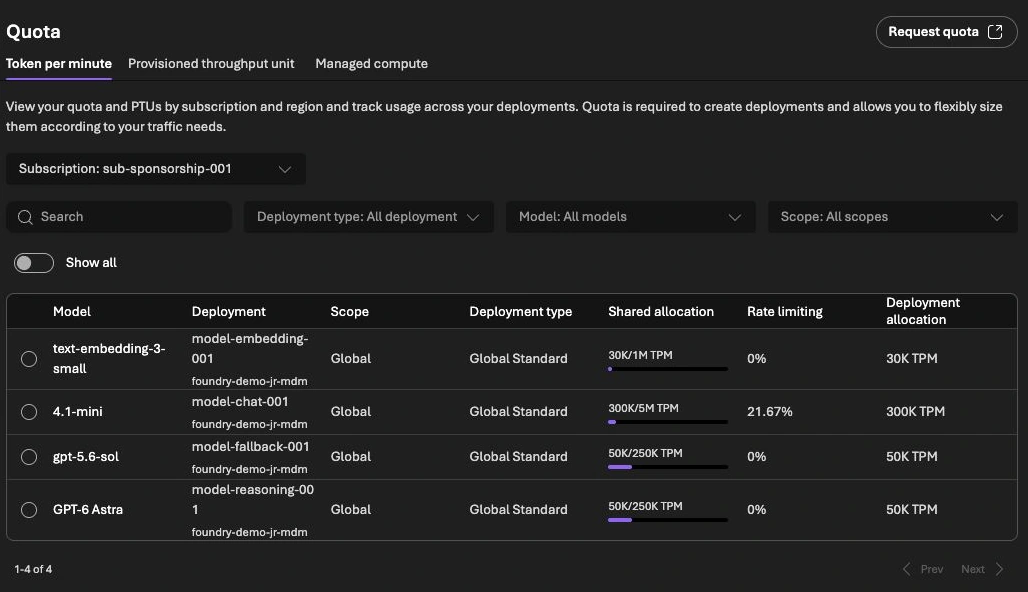Viewport: 1028px width, 592px height.
Task: Click the Prev page chevron arrow
Action: pyautogui.click(x=907, y=569)
